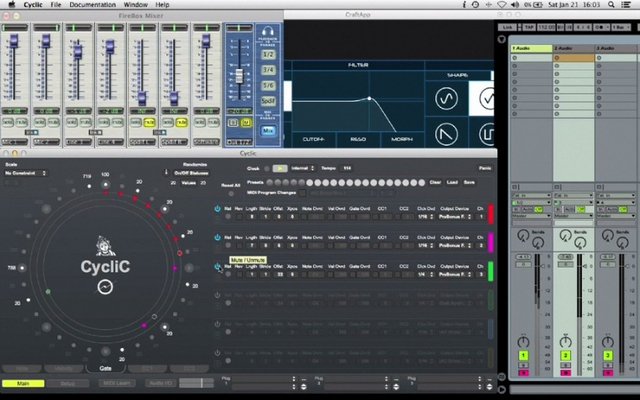
Task: Select the sine wave shape in CraftApp
Action: pos(446,99)
